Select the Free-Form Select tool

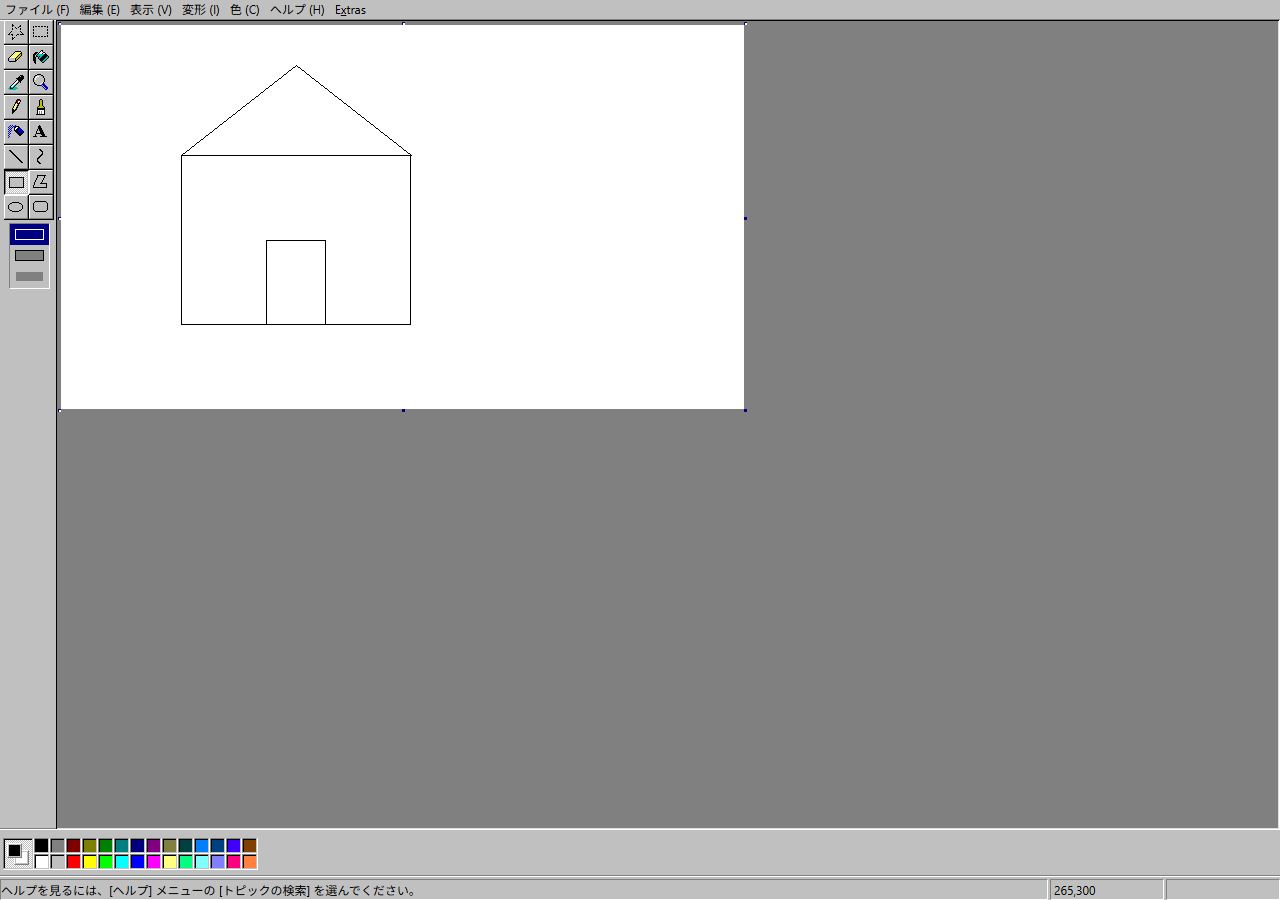[16, 32]
